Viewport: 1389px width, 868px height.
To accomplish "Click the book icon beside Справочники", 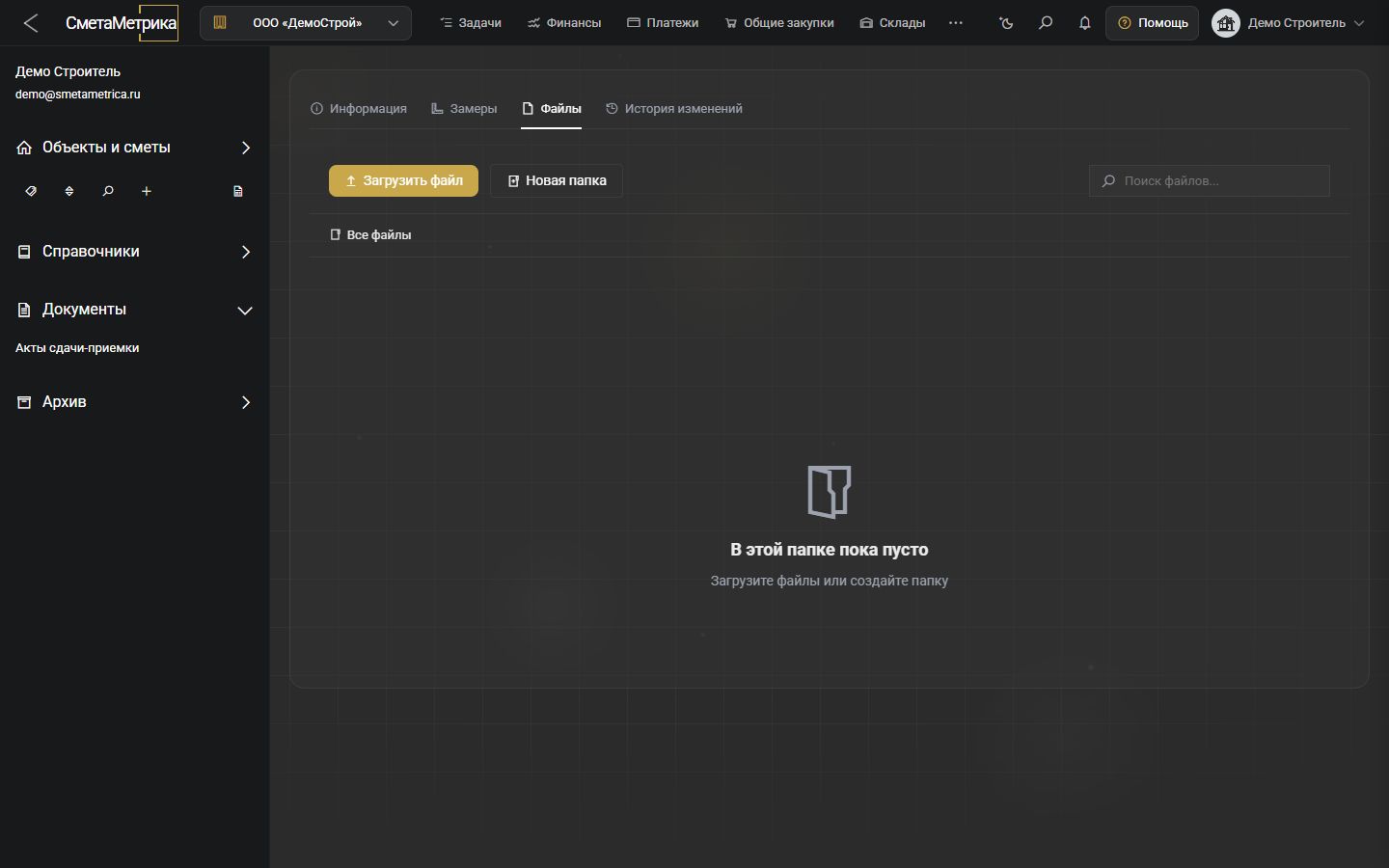I will [24, 252].
